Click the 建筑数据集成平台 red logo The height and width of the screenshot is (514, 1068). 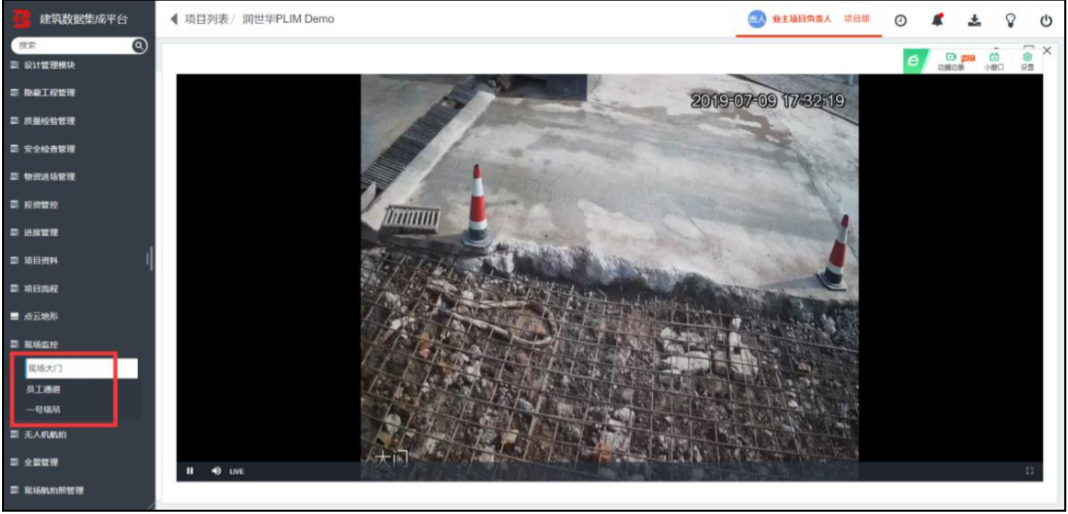[22, 19]
